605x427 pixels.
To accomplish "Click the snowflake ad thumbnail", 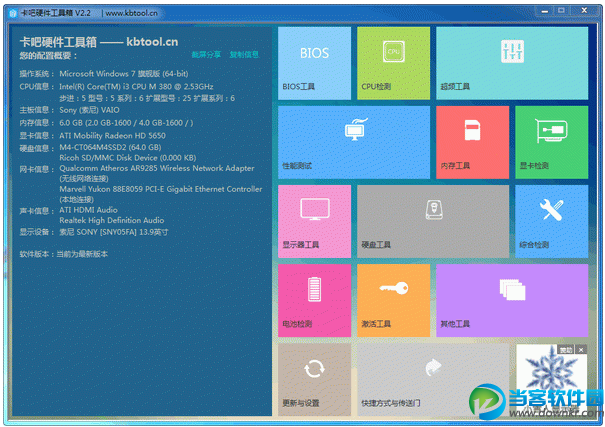I will (552, 380).
